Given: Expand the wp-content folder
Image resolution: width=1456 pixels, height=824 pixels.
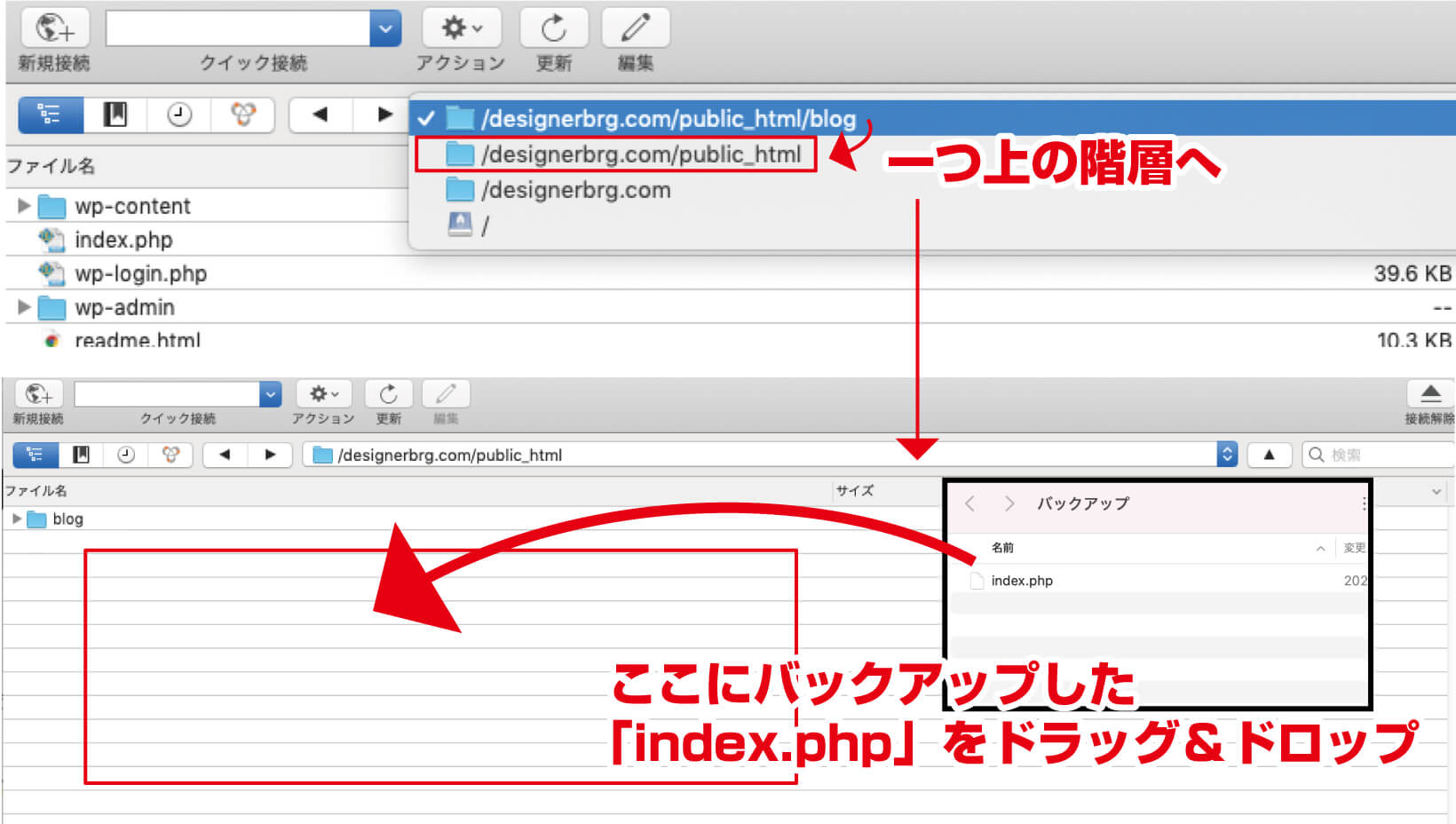Looking at the screenshot, I should point(24,206).
